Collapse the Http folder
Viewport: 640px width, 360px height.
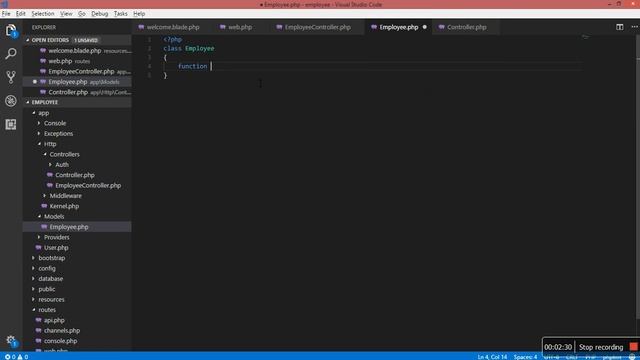click(x=40, y=144)
